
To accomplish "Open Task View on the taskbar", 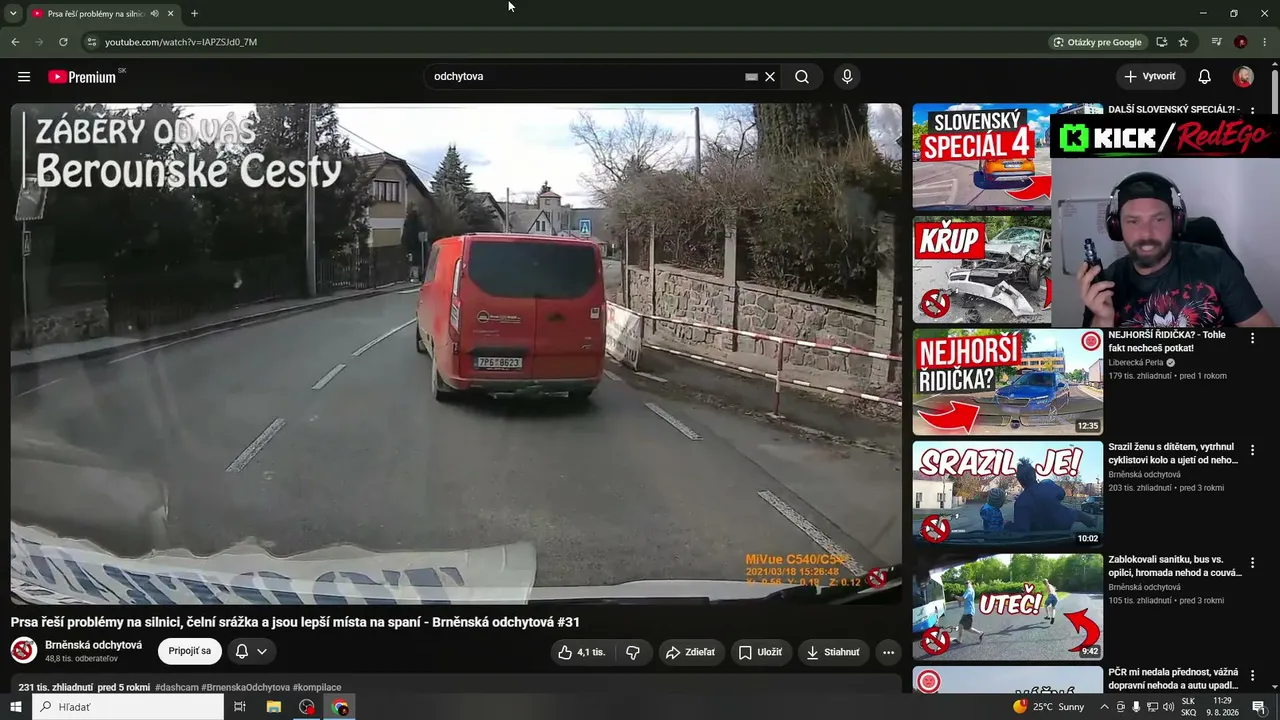I will coord(240,707).
